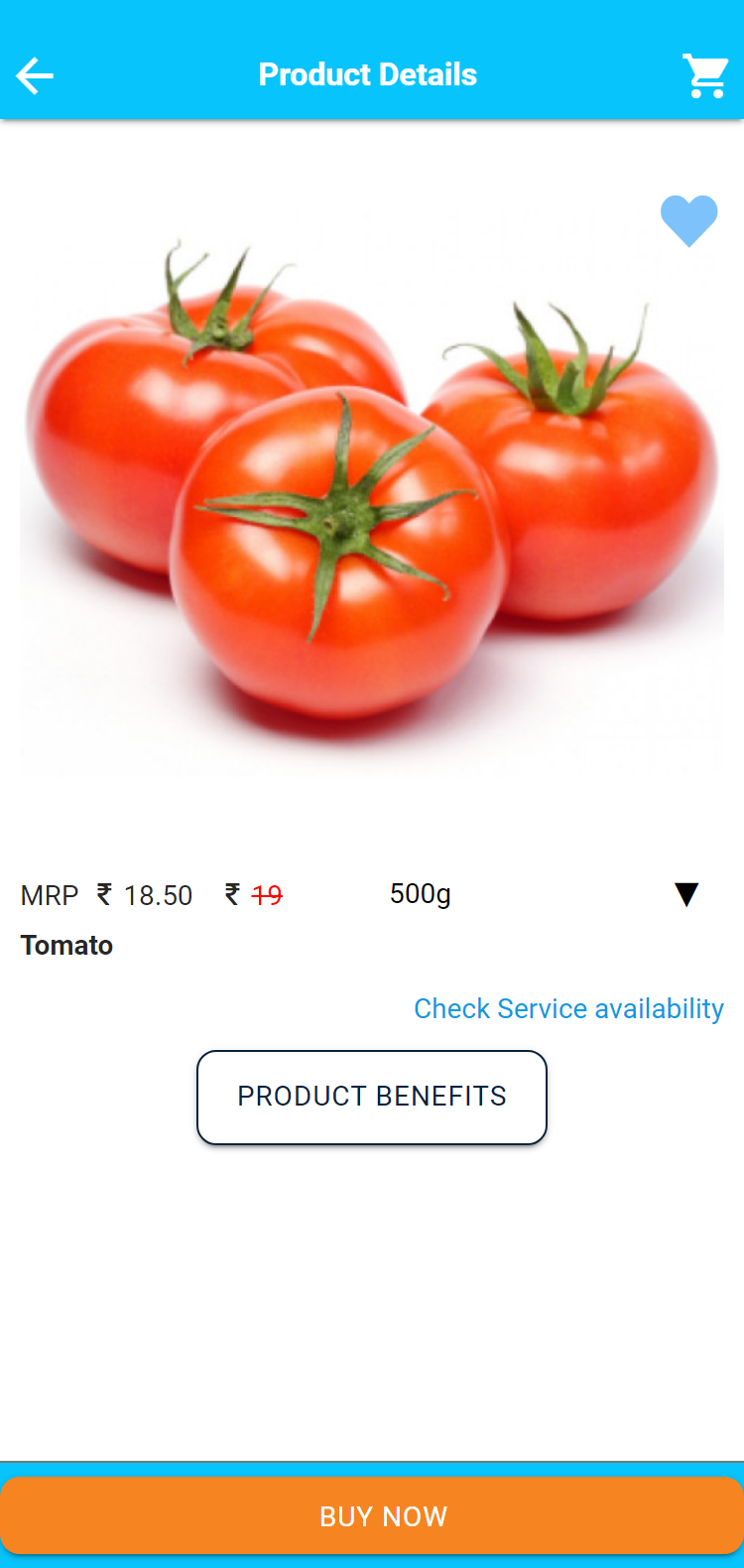
Task: Click the rupee symbol before 18.50
Action: tap(104, 894)
